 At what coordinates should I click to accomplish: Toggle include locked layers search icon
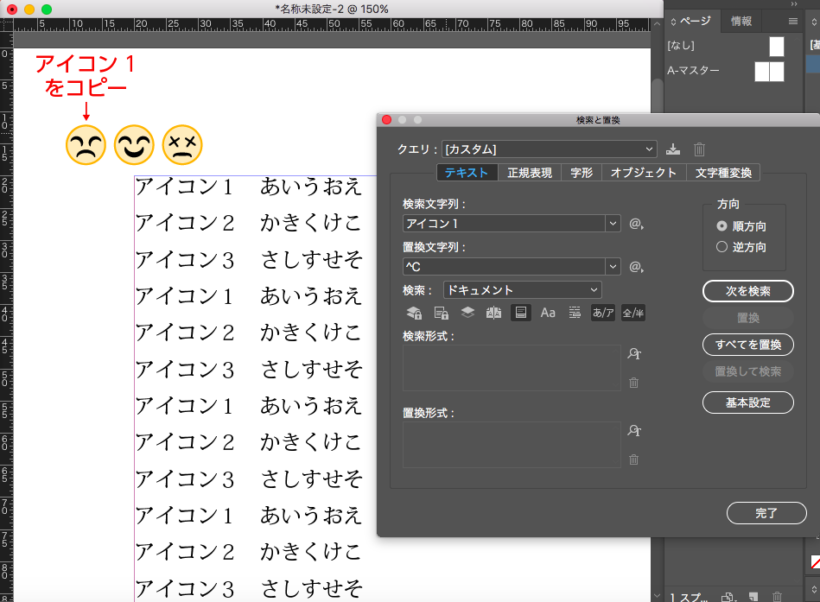pos(413,313)
